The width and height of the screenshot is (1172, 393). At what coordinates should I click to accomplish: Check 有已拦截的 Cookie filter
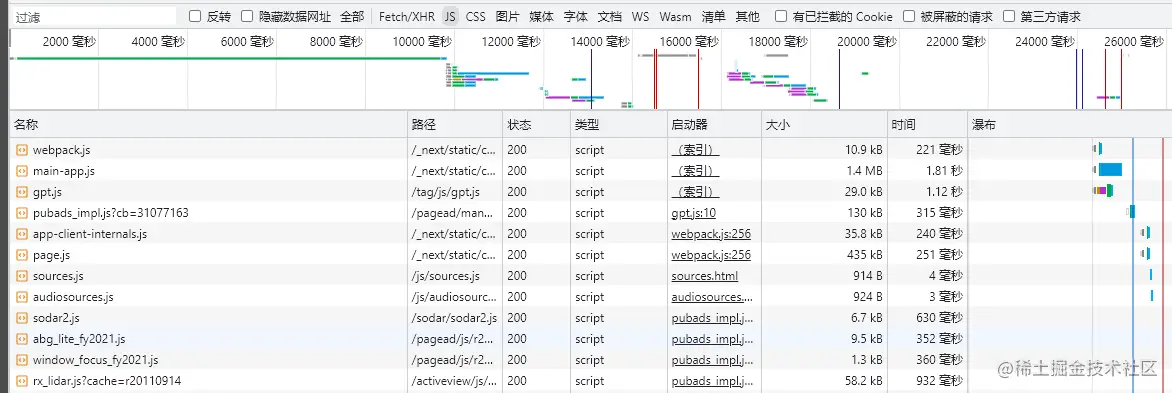780,16
